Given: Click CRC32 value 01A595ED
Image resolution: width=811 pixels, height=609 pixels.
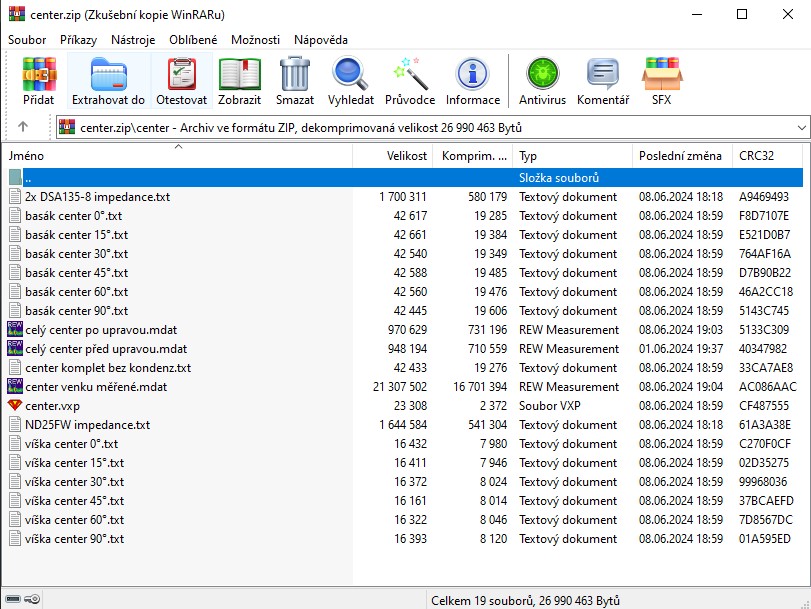Looking at the screenshot, I should pos(764,539).
